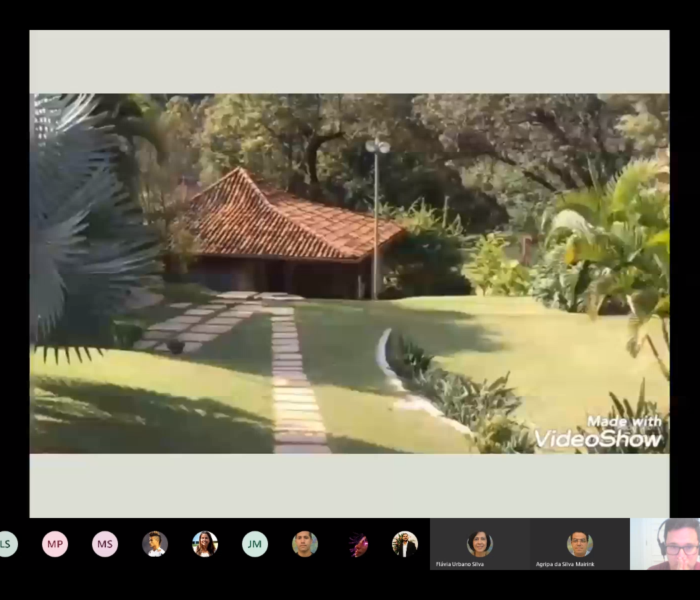Click the gray bar below the video
700x600 pixels.
click(x=349, y=485)
